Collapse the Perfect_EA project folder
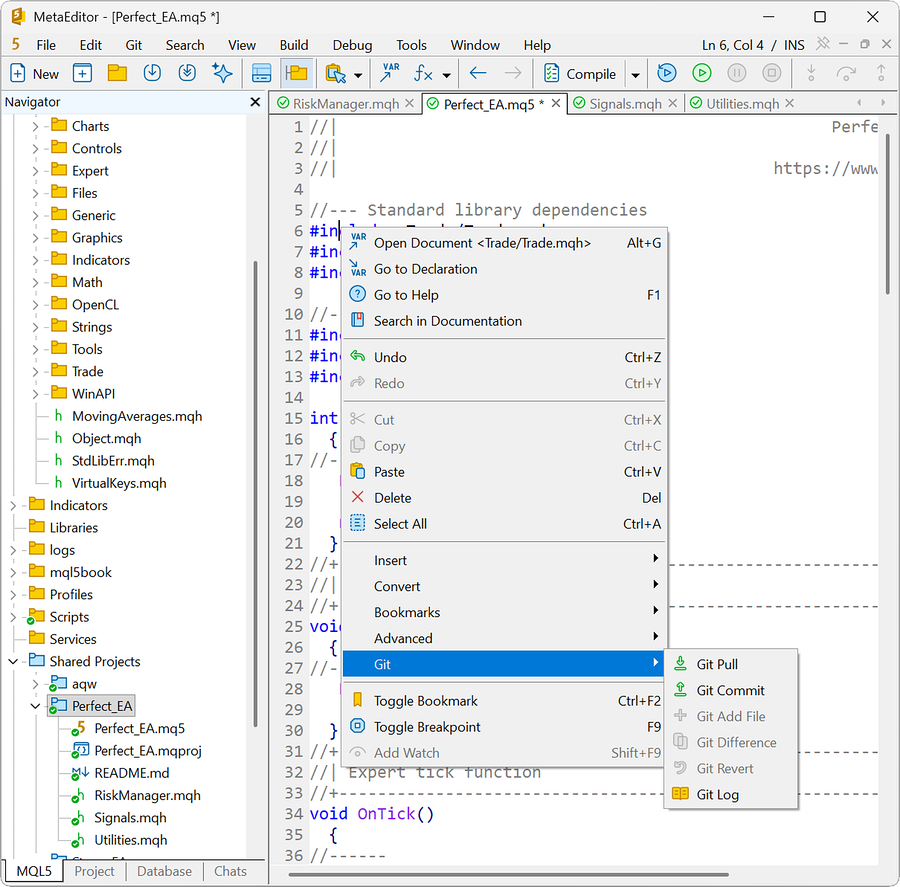This screenshot has width=900, height=887. coord(36,706)
